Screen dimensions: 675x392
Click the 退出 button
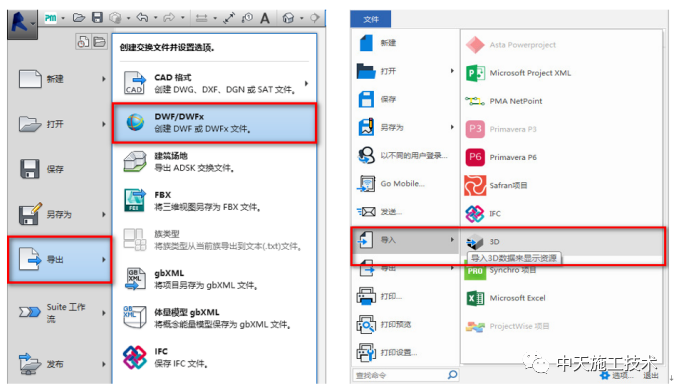(x=651, y=376)
